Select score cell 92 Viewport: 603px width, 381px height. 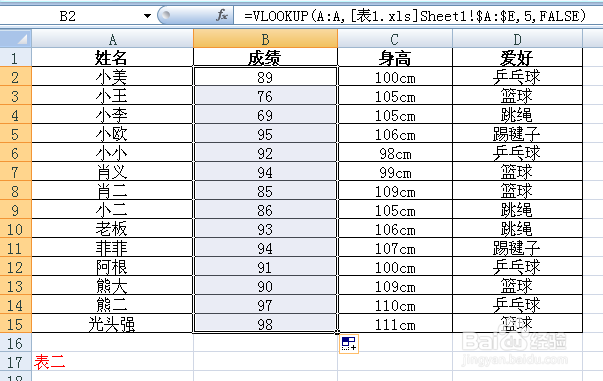point(265,152)
